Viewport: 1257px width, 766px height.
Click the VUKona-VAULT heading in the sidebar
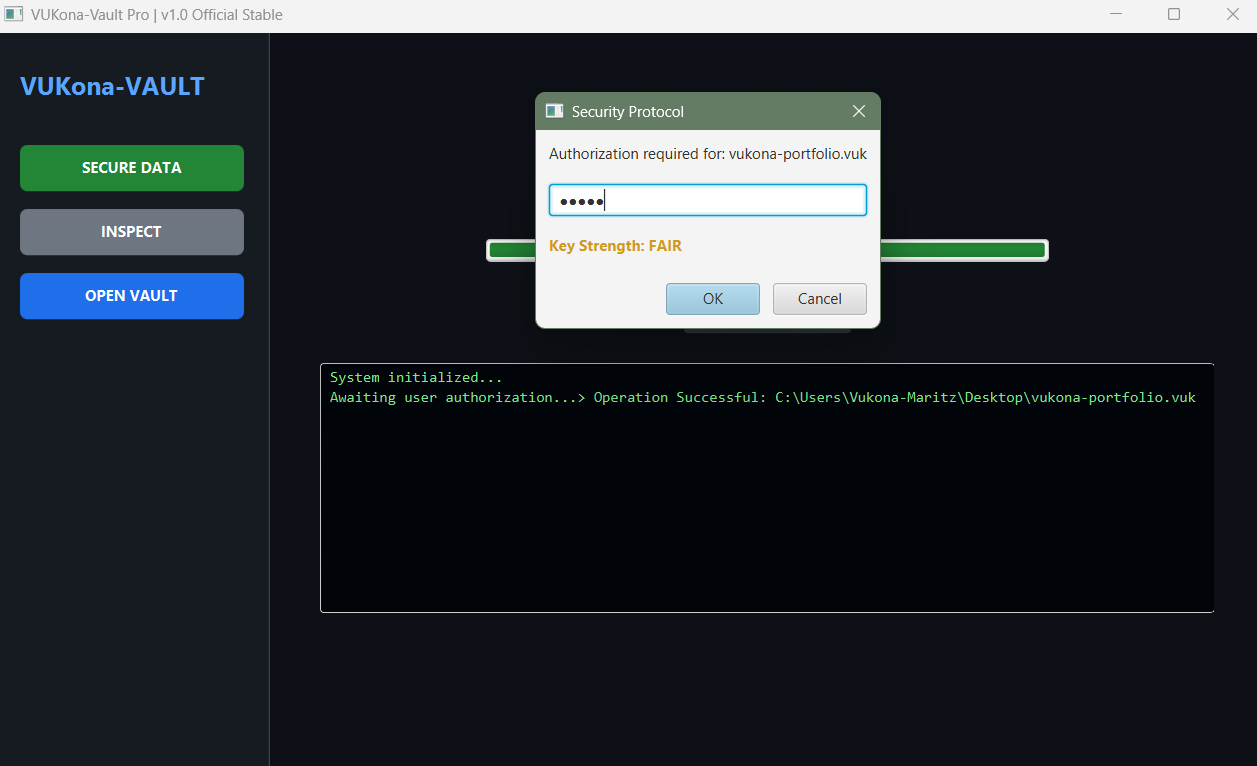(112, 86)
